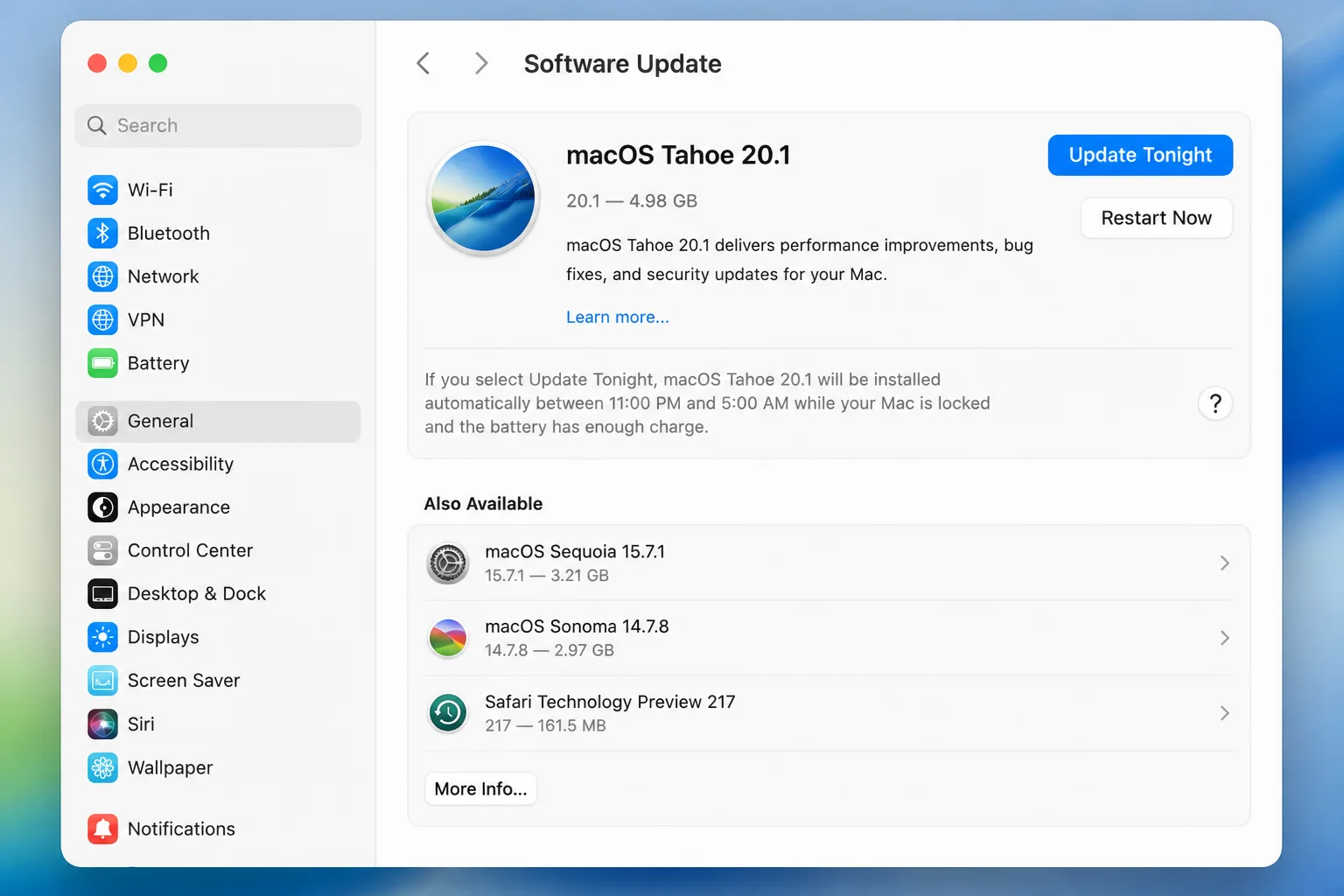
Task: Select Network in the sidebar
Action: [218, 276]
